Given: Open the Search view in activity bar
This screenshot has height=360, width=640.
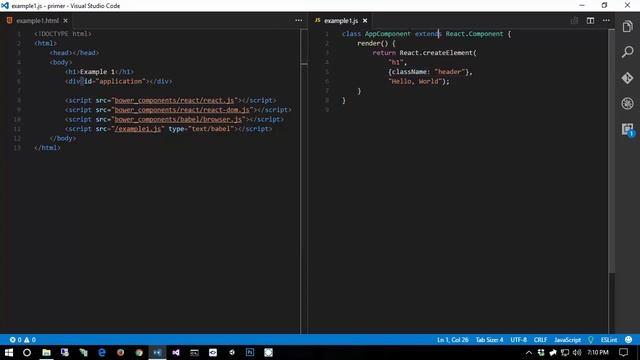Looking at the screenshot, I should pyautogui.click(x=627, y=52).
